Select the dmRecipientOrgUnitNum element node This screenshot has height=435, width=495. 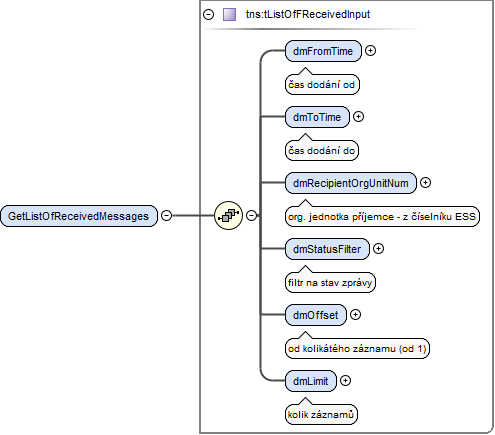click(x=351, y=183)
